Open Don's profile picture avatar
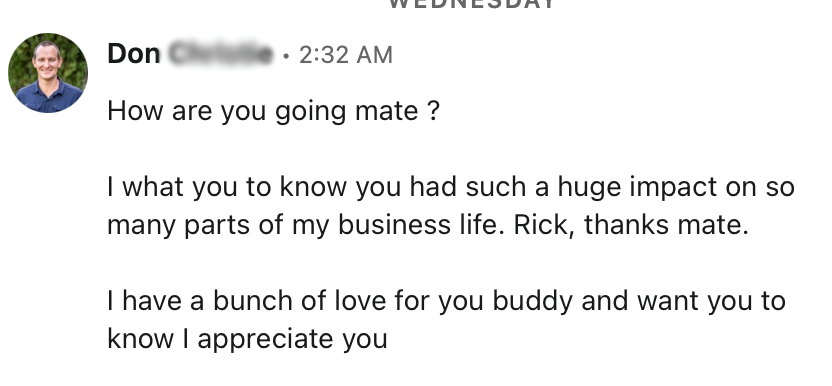This screenshot has height=386, width=832. pos(48,73)
